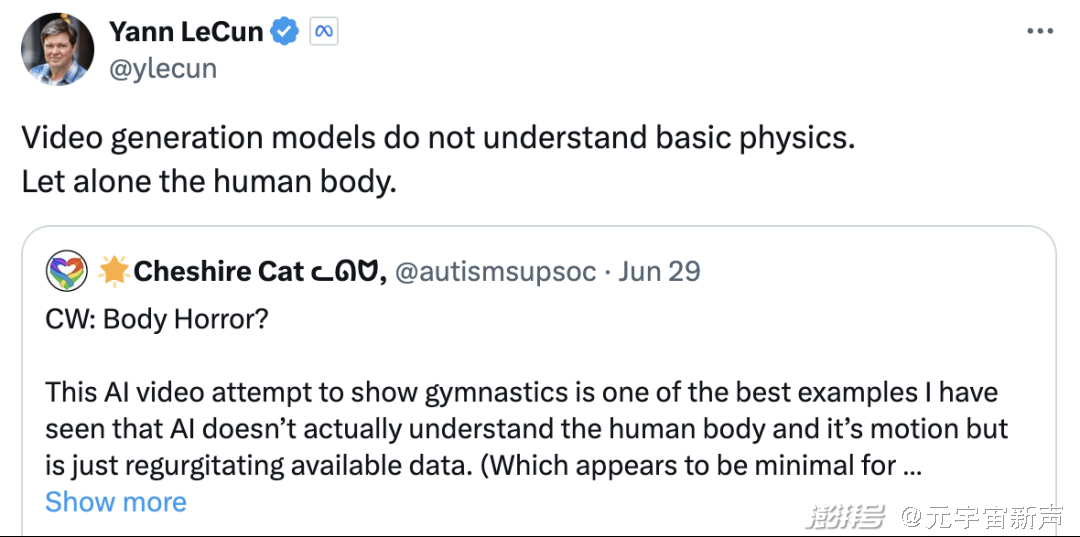Click the CW: Body Horror line

(x=157, y=319)
